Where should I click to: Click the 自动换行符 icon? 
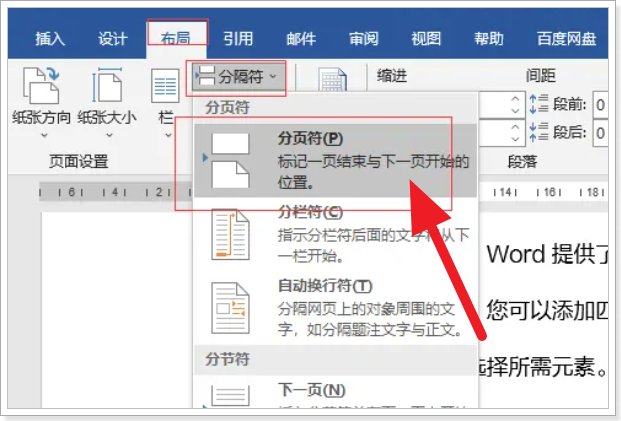point(230,308)
